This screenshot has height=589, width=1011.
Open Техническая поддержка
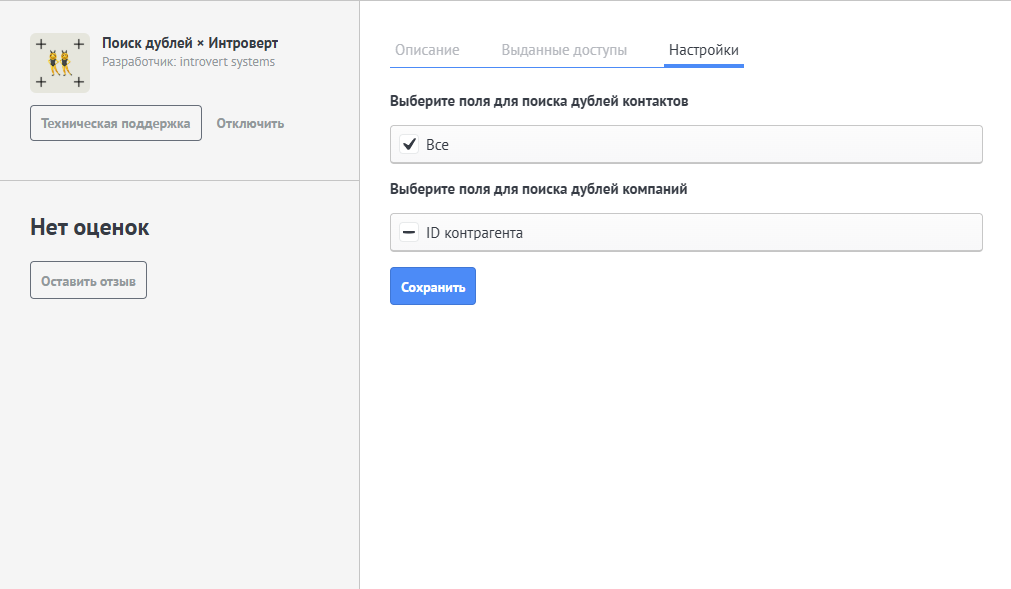tap(116, 123)
